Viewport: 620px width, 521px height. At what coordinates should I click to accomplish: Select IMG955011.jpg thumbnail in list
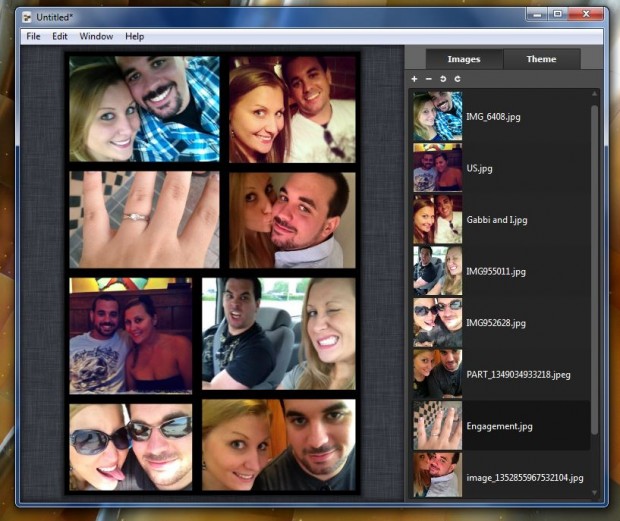pos(437,271)
